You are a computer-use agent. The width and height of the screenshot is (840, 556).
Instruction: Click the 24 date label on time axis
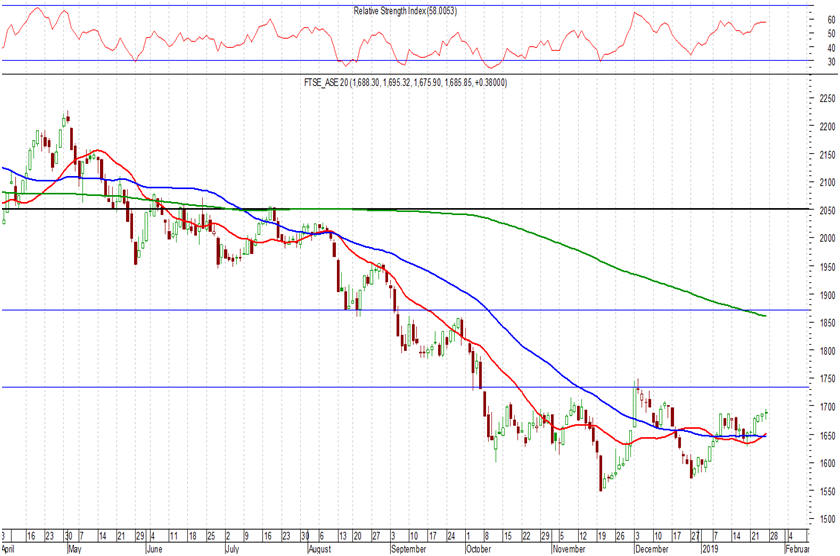tap(451, 536)
